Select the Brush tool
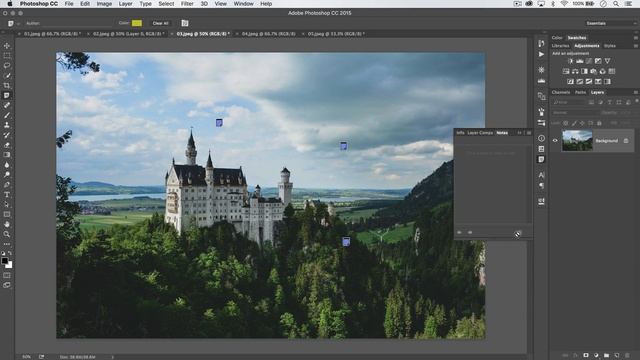Screen dimensions: 640x360 [7, 115]
